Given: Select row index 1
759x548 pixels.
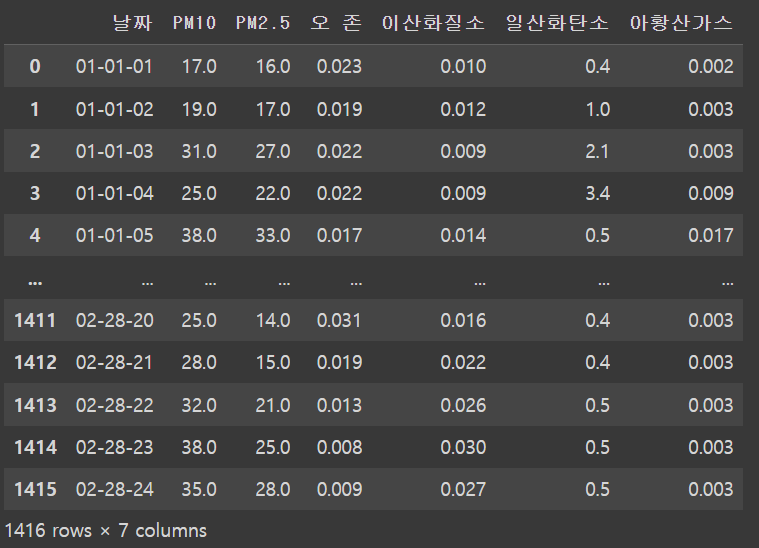Looking at the screenshot, I should click(35, 109).
